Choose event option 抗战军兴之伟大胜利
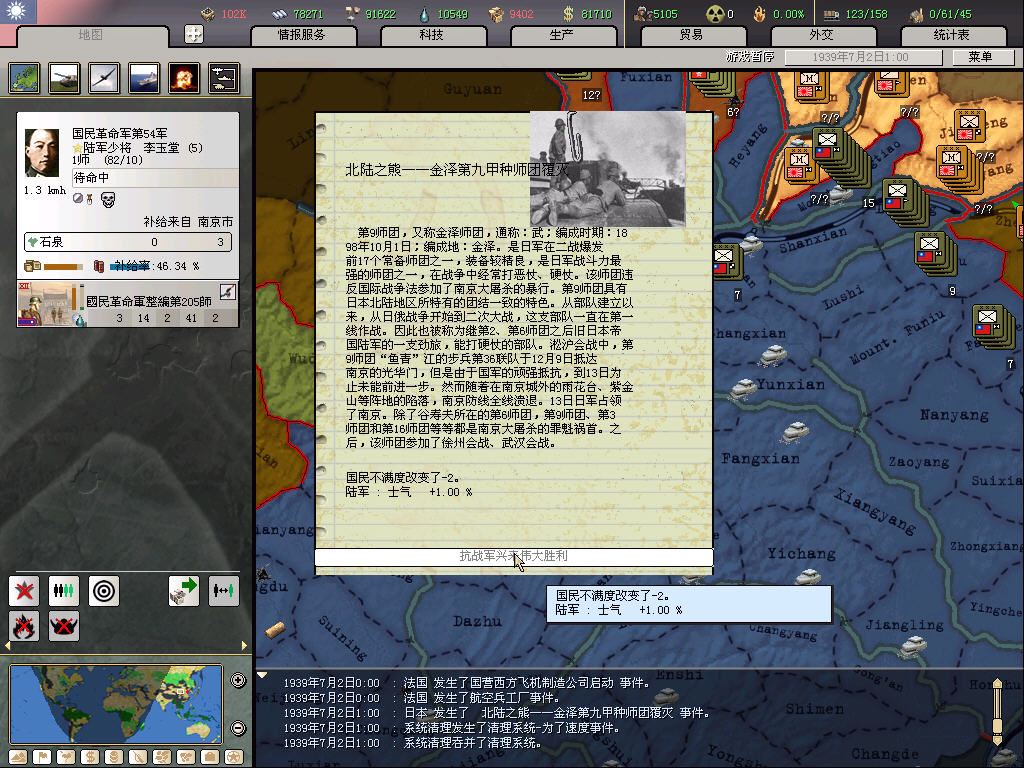1024x768 pixels. click(x=514, y=556)
